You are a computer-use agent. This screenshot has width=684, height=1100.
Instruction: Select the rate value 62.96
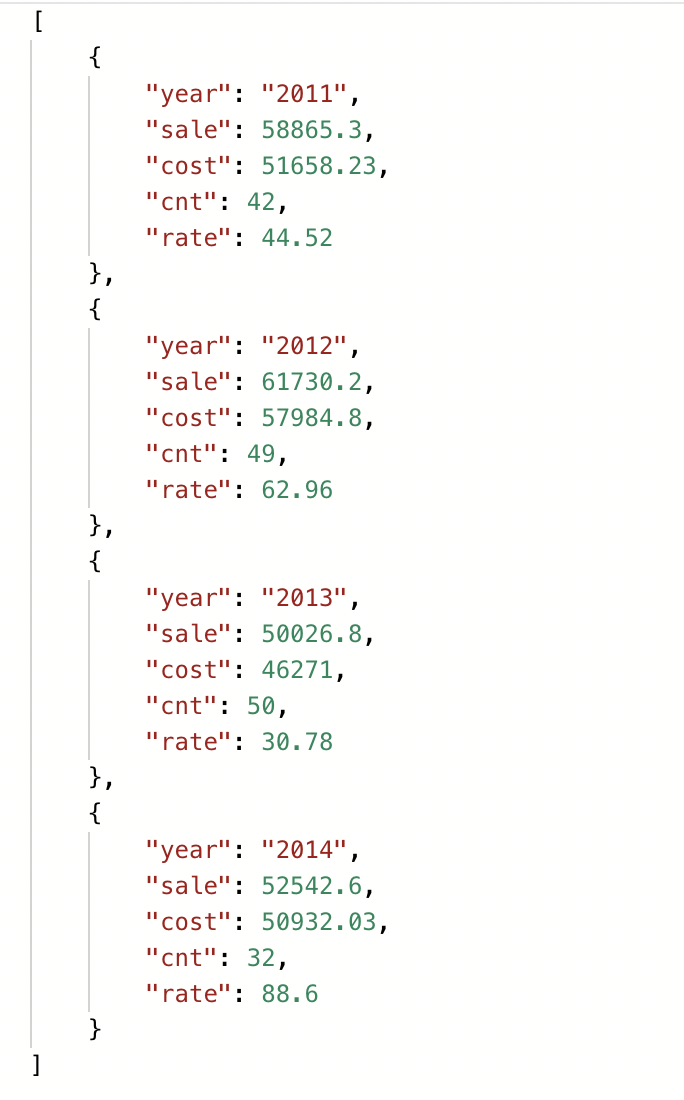pos(297,490)
